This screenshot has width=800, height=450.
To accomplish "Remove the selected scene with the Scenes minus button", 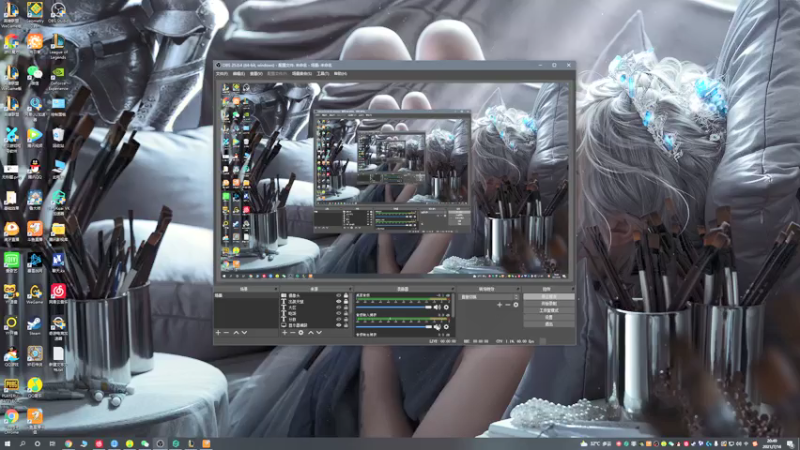I will pos(227,333).
